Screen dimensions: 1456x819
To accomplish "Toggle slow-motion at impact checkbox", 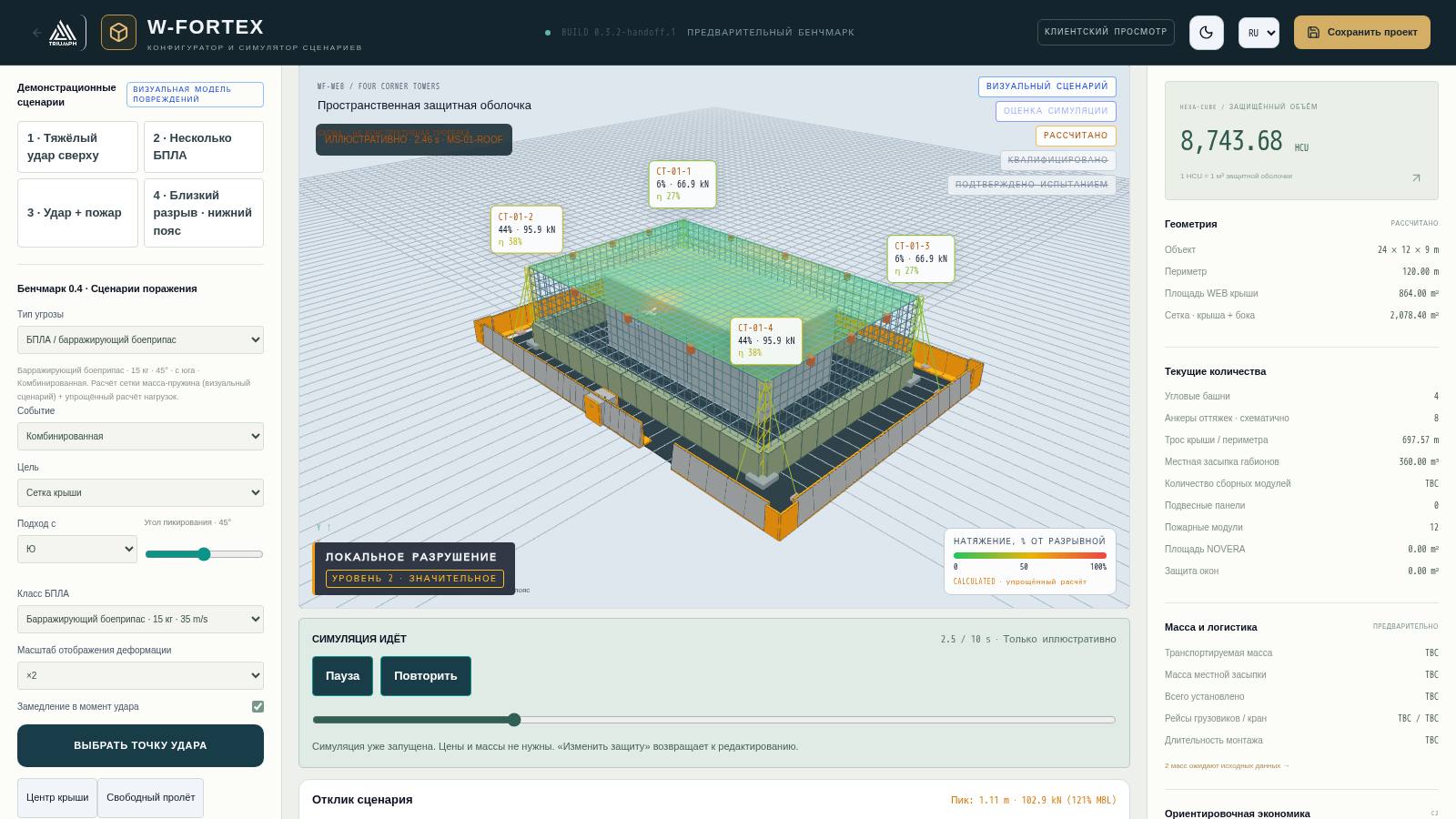I will click(258, 706).
